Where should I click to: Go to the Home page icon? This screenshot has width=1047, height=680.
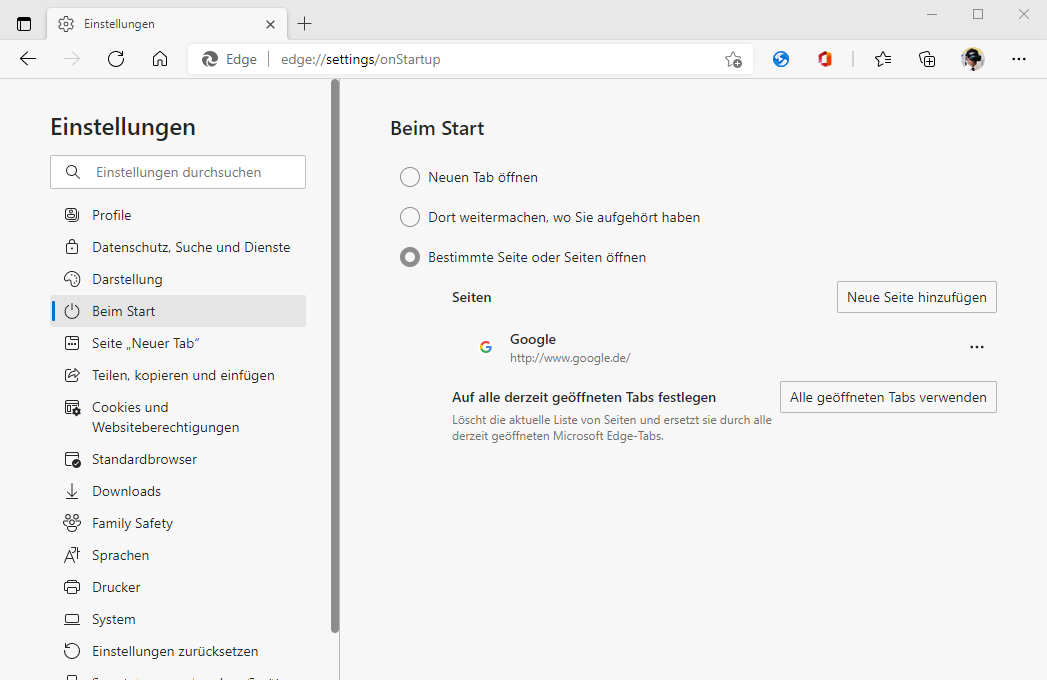pos(160,59)
